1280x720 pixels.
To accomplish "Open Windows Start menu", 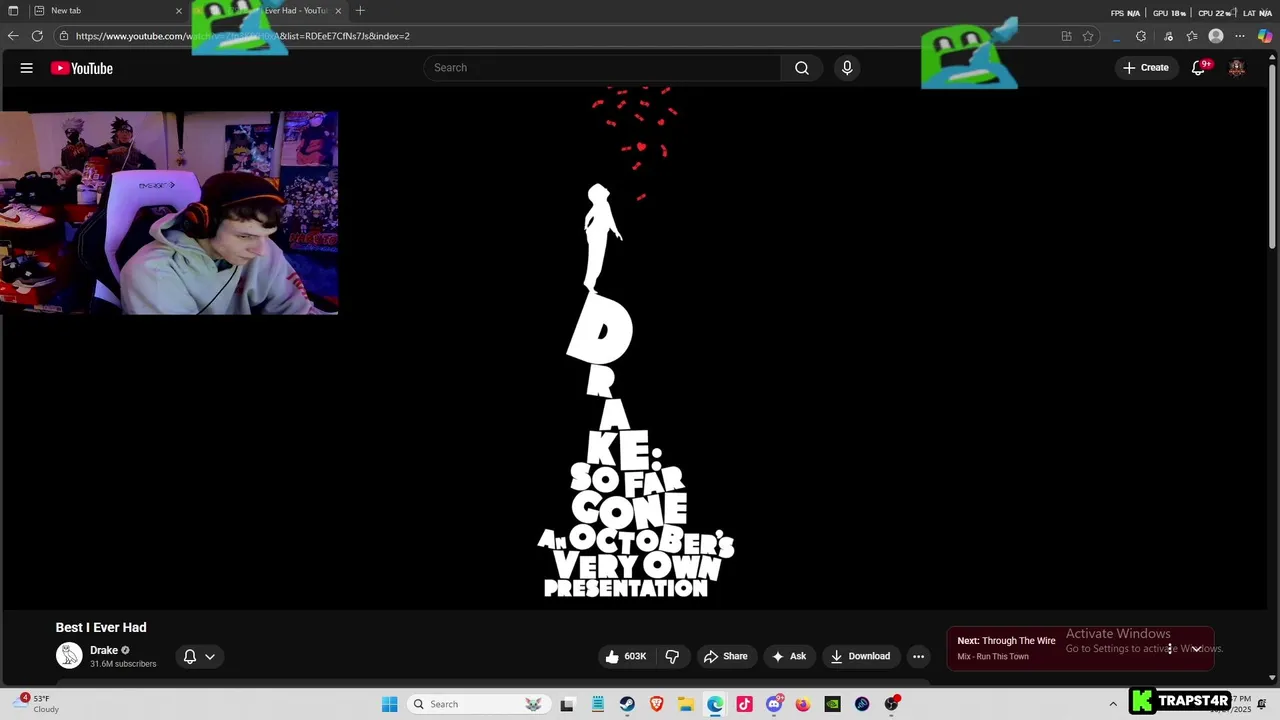I will [389, 704].
